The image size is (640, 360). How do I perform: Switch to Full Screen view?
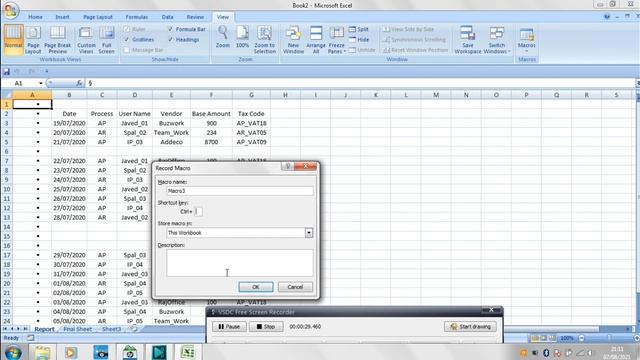point(107,39)
